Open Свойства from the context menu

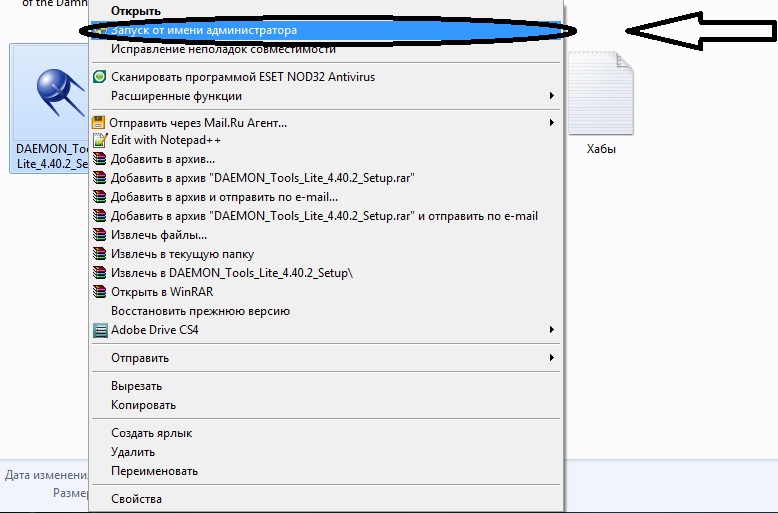pyautogui.click(x=326, y=499)
